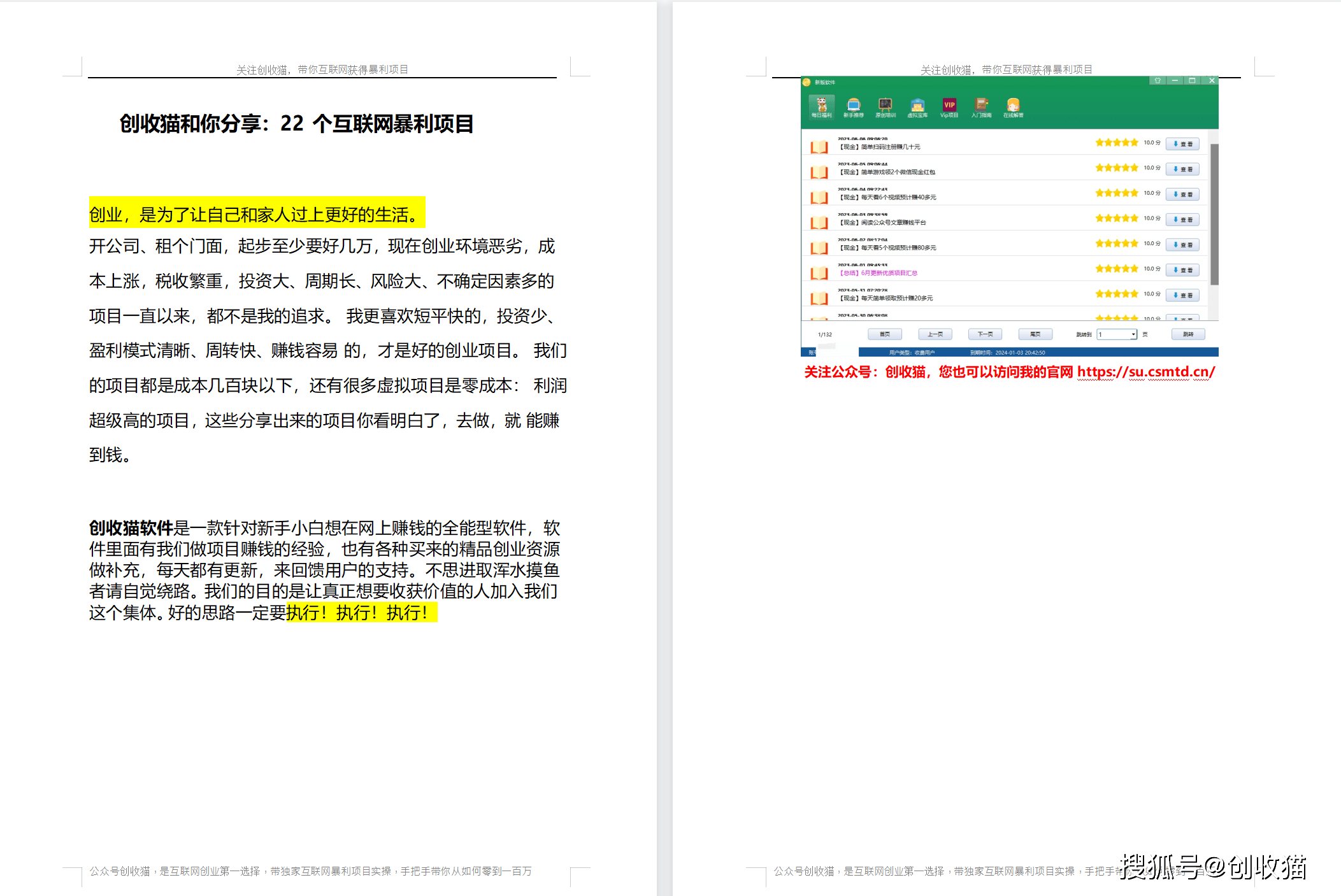Open the Vip项目 VIP icon
1341x896 pixels.
(949, 106)
